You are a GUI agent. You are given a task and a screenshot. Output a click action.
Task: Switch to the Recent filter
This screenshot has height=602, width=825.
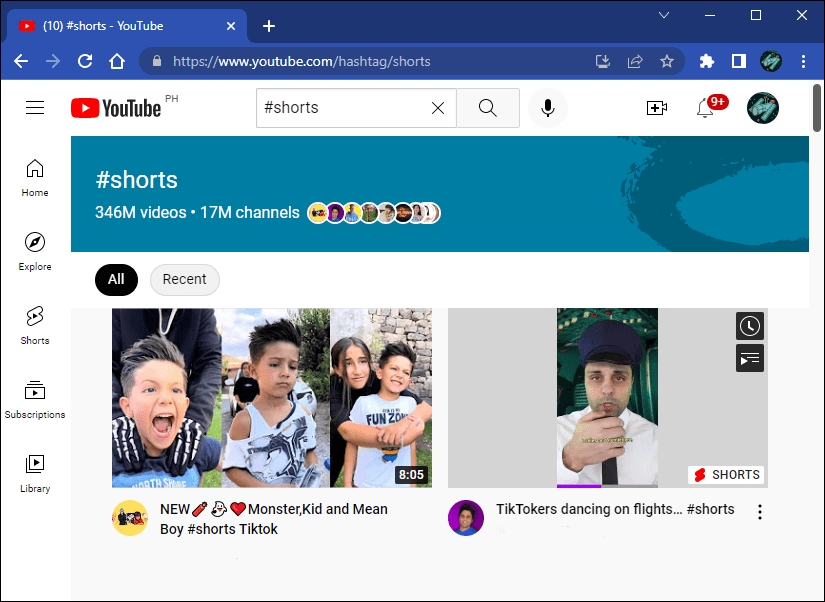point(184,280)
